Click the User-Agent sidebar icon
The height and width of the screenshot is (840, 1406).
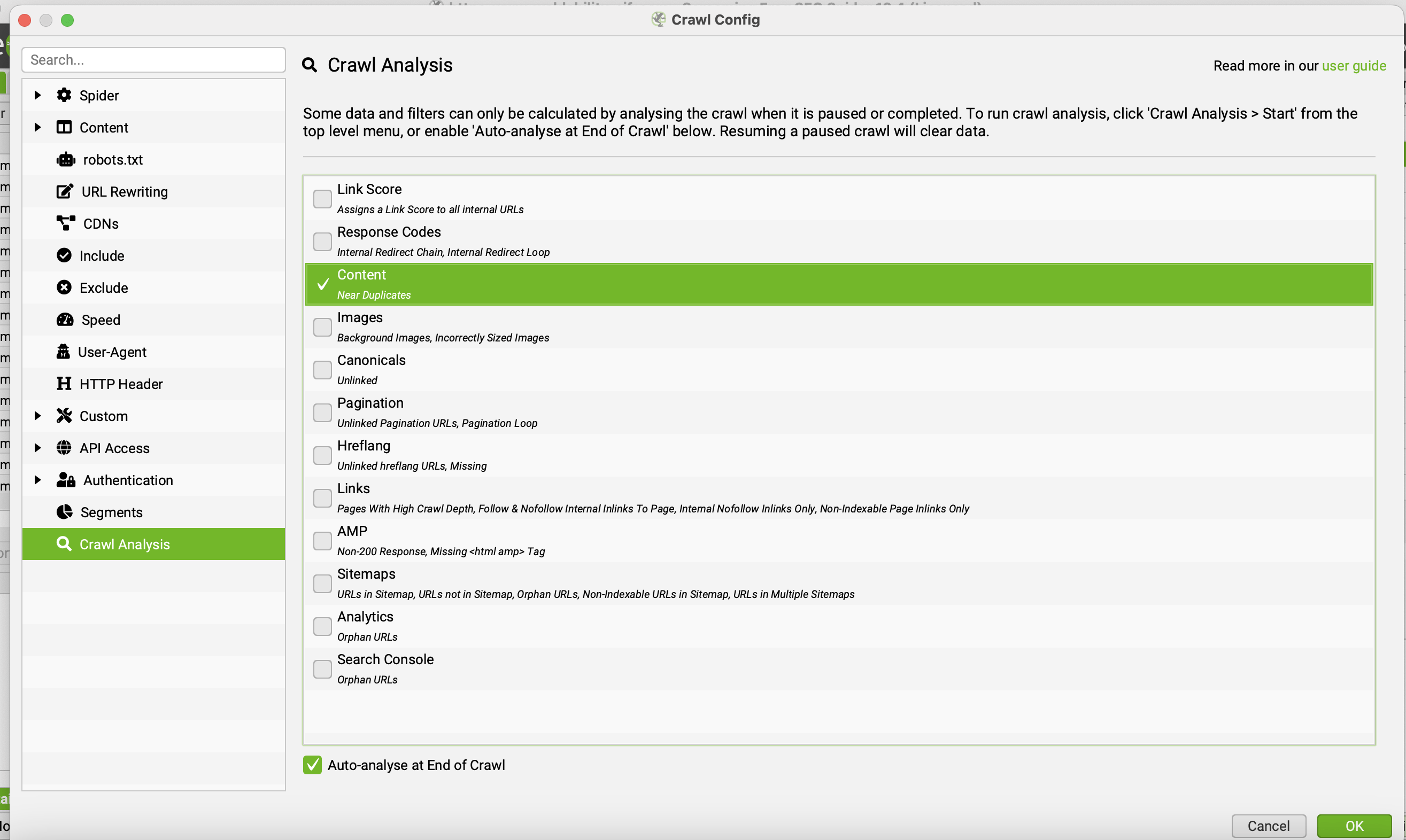64,351
